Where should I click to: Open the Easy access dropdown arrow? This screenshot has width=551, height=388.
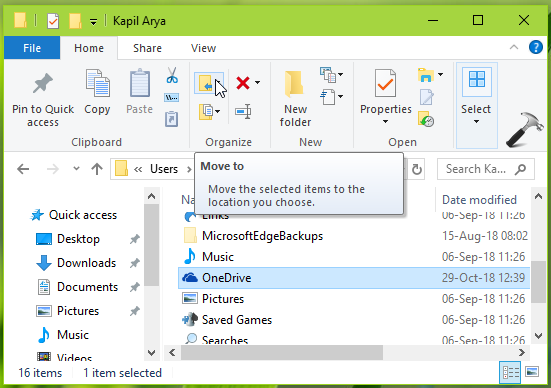tap(341, 96)
